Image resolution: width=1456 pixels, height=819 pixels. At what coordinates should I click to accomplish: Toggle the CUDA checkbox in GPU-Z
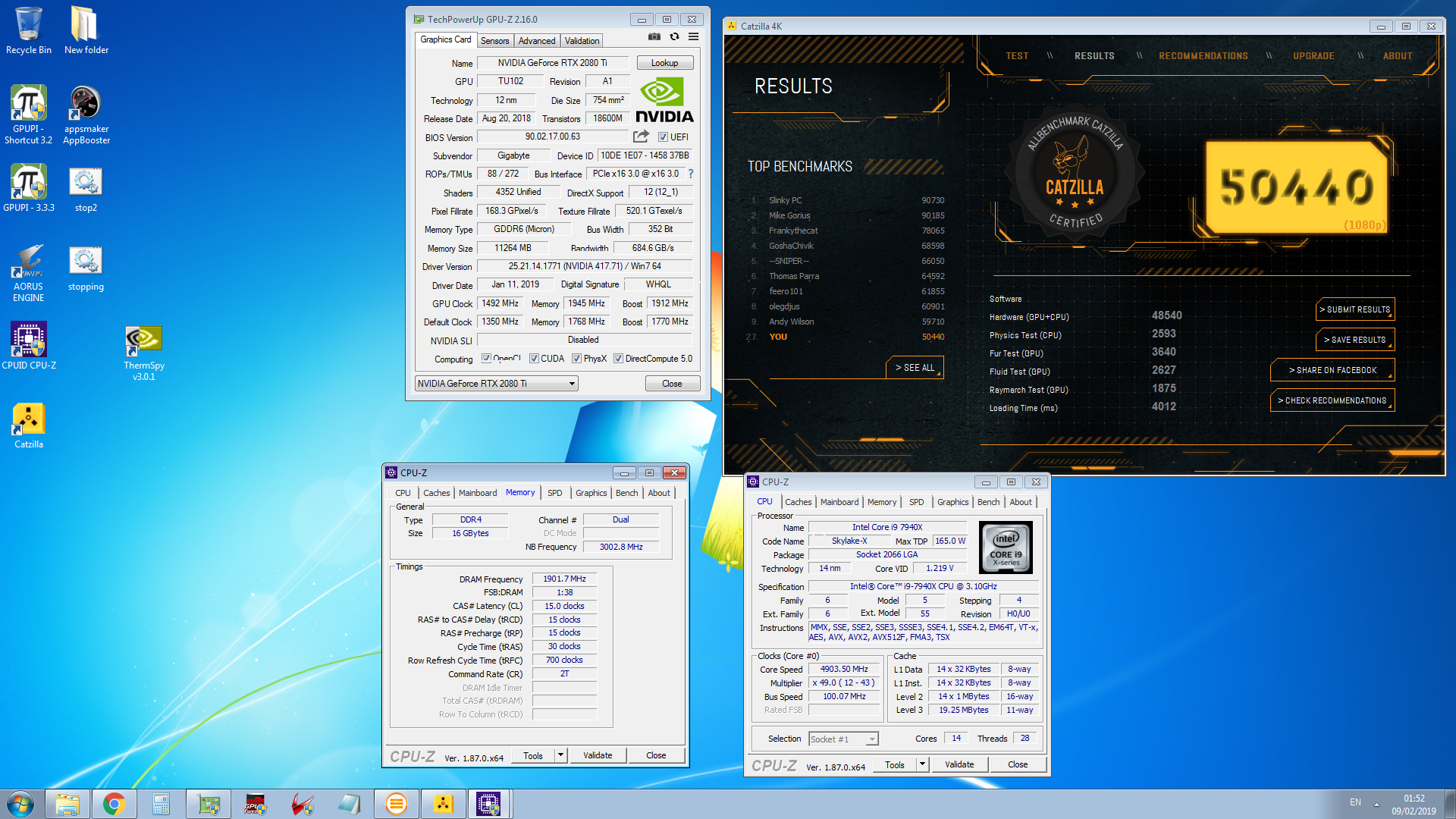point(534,359)
